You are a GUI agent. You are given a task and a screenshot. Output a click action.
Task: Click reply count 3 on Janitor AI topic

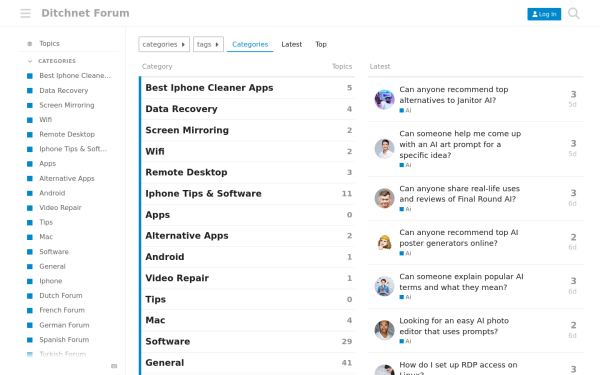573,94
